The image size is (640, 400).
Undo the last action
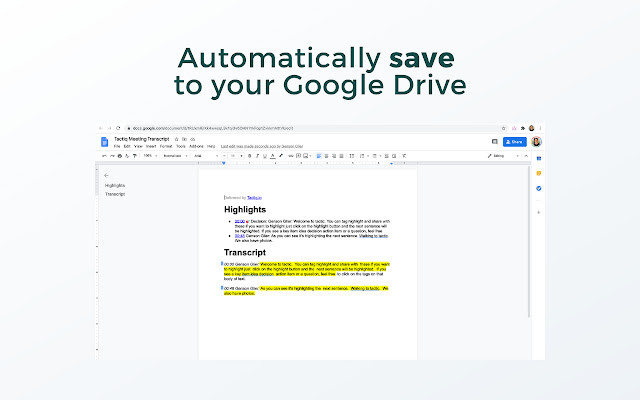[x=104, y=156]
